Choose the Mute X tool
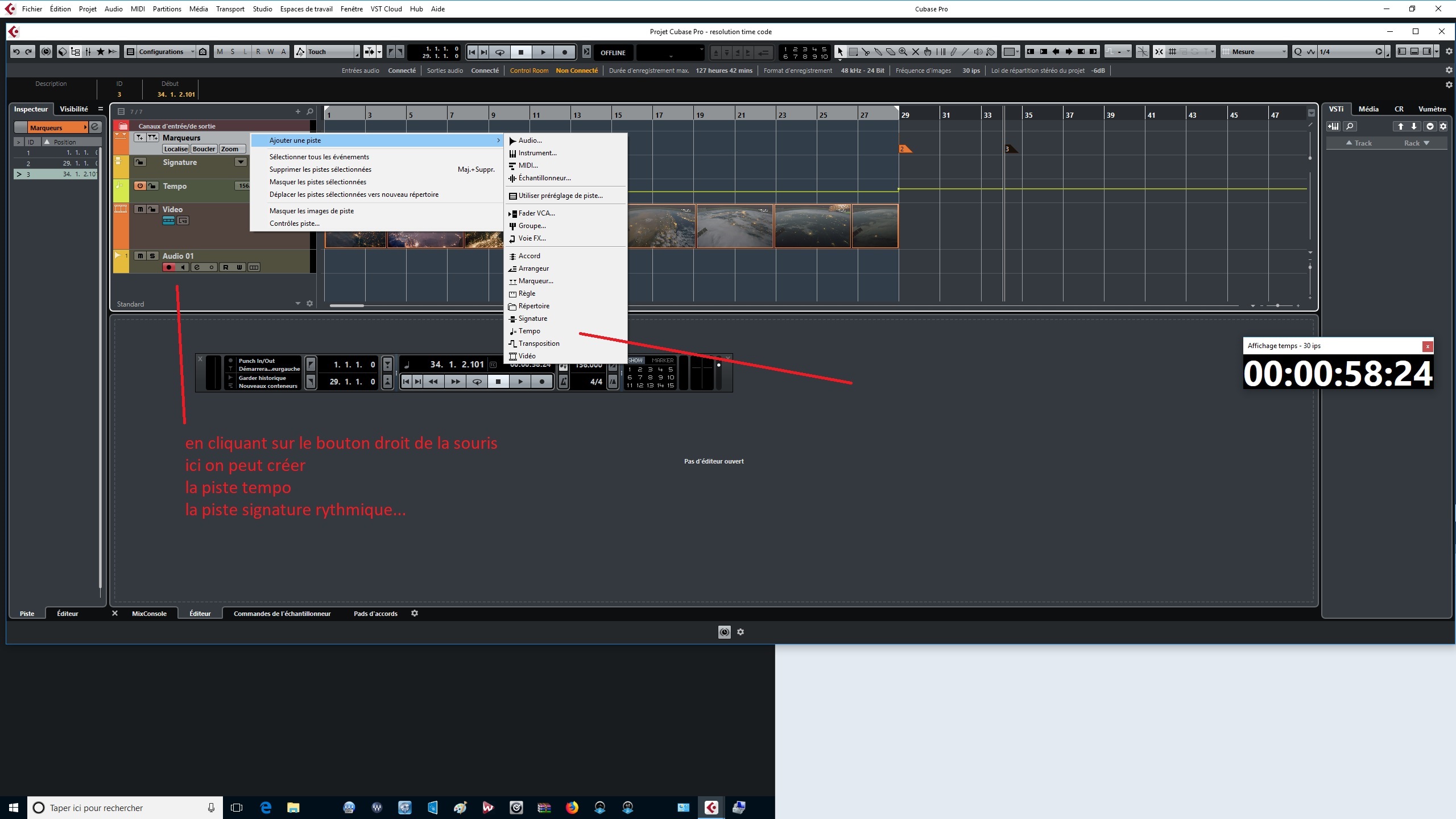This screenshot has height=819, width=1456. pyautogui.click(x=916, y=52)
